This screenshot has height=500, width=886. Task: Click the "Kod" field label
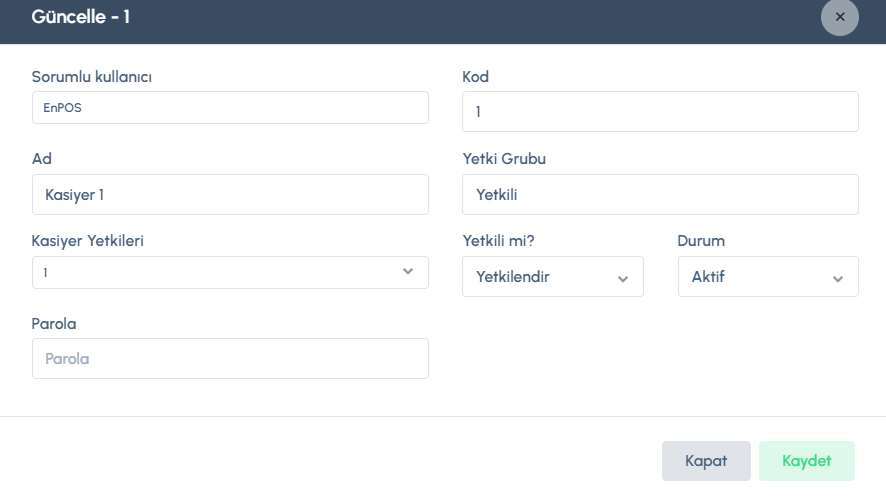click(475, 77)
